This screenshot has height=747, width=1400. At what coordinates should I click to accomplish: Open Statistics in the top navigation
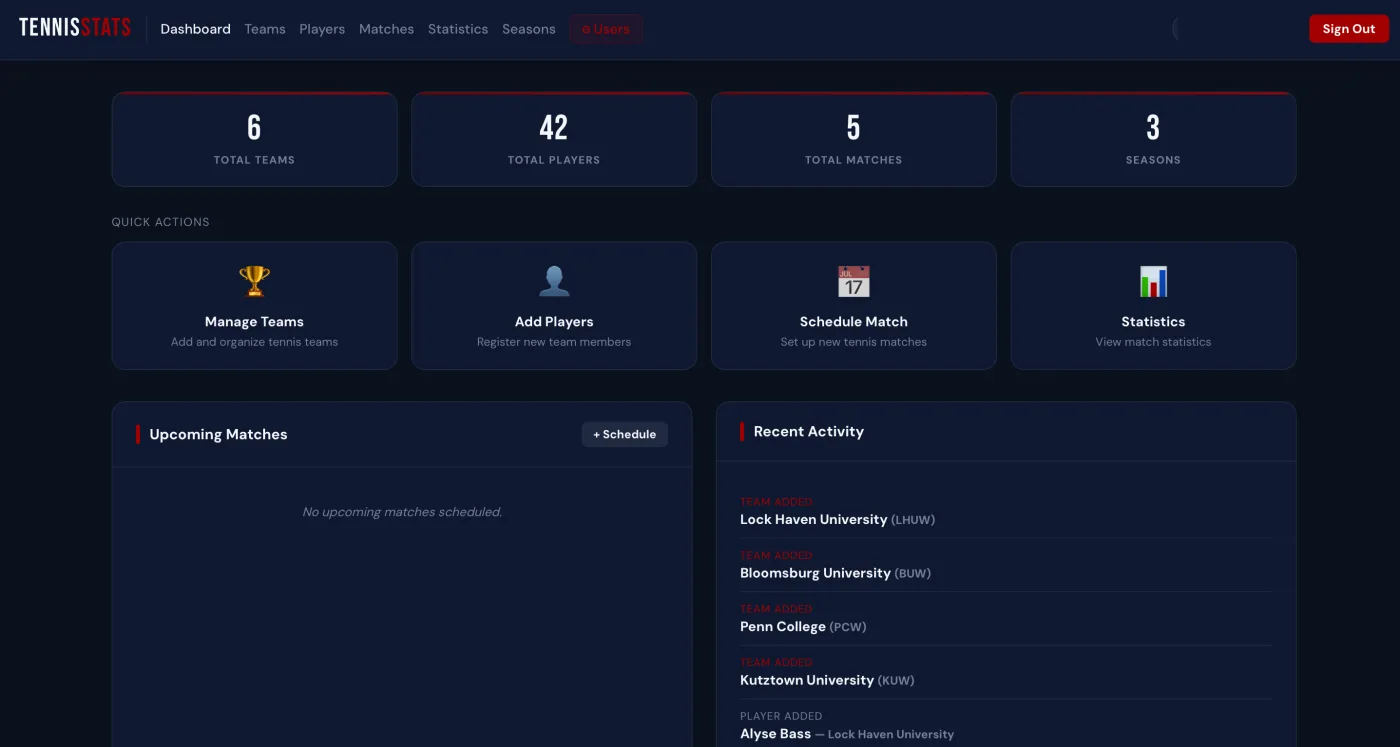click(458, 29)
